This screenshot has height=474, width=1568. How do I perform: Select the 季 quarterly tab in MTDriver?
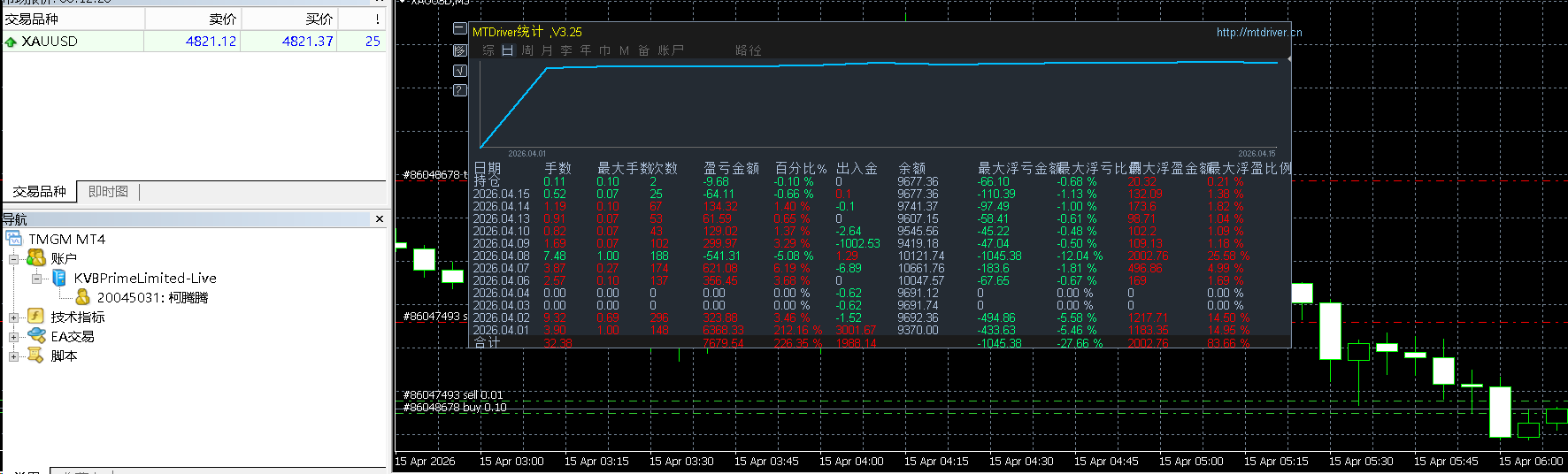pos(566,50)
